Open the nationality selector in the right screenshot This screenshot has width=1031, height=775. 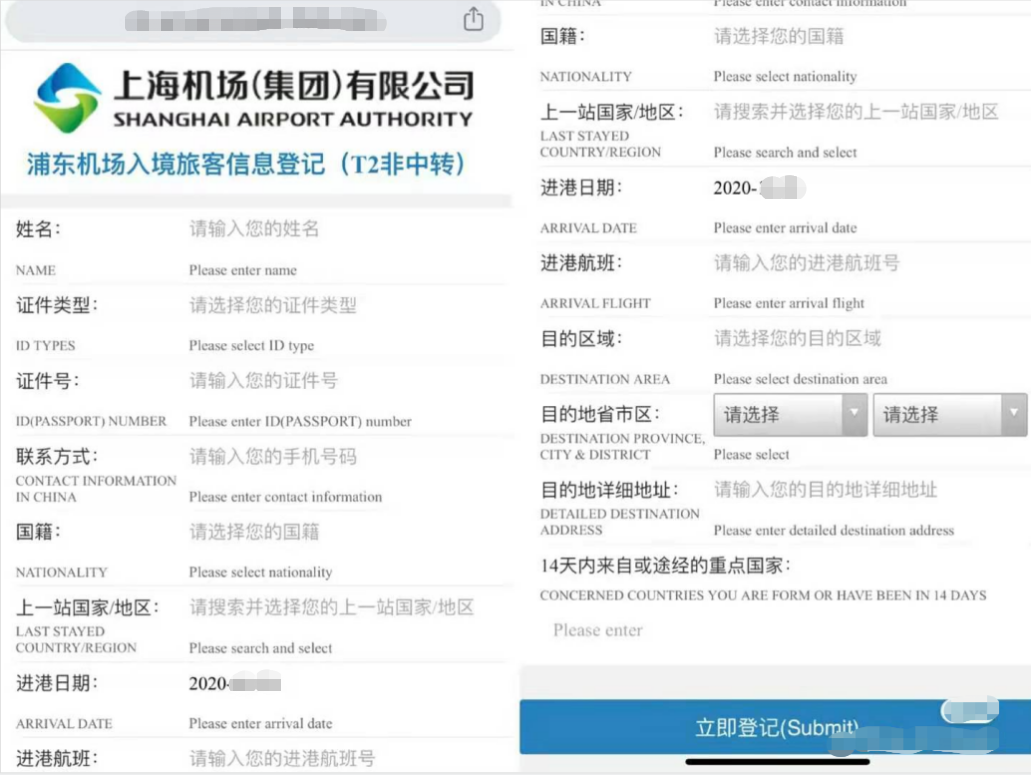coord(779,36)
